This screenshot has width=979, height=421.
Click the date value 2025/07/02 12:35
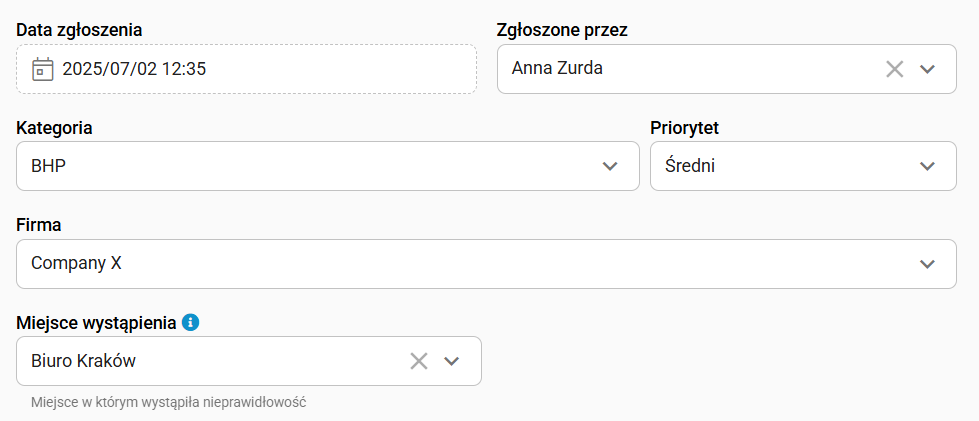[x=134, y=69]
